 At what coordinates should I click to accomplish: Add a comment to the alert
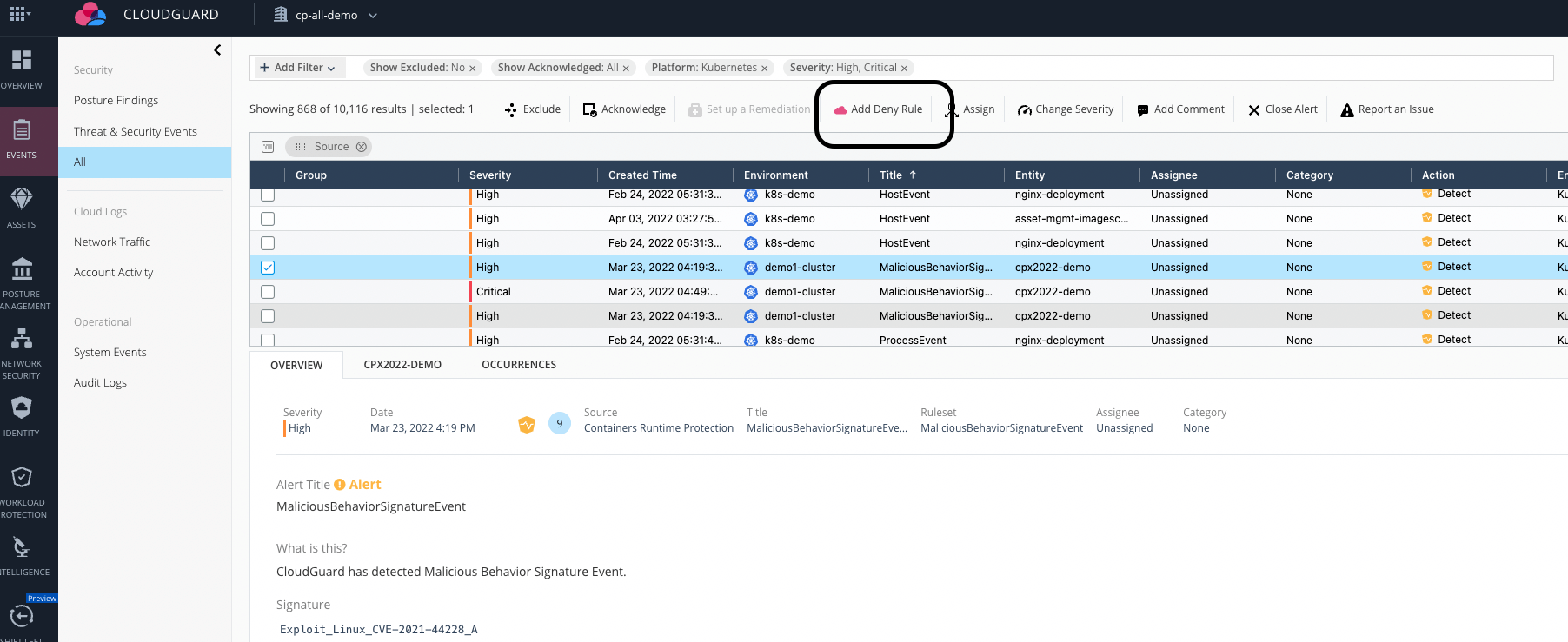point(1180,109)
